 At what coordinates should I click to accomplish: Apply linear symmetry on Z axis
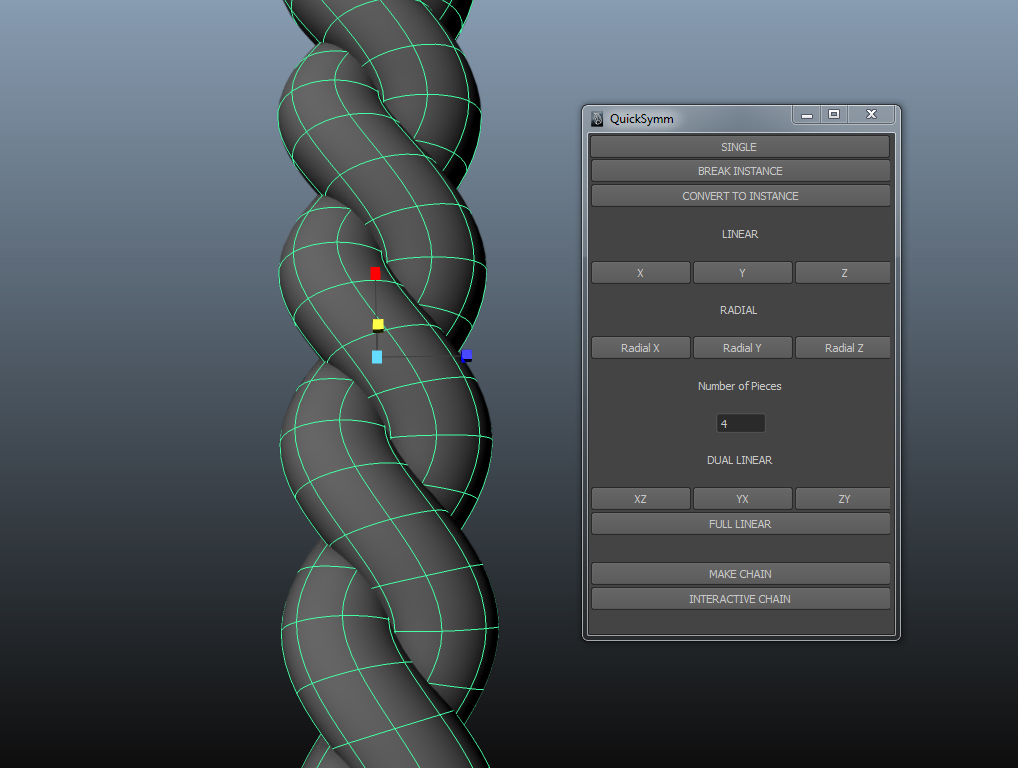[x=841, y=272]
